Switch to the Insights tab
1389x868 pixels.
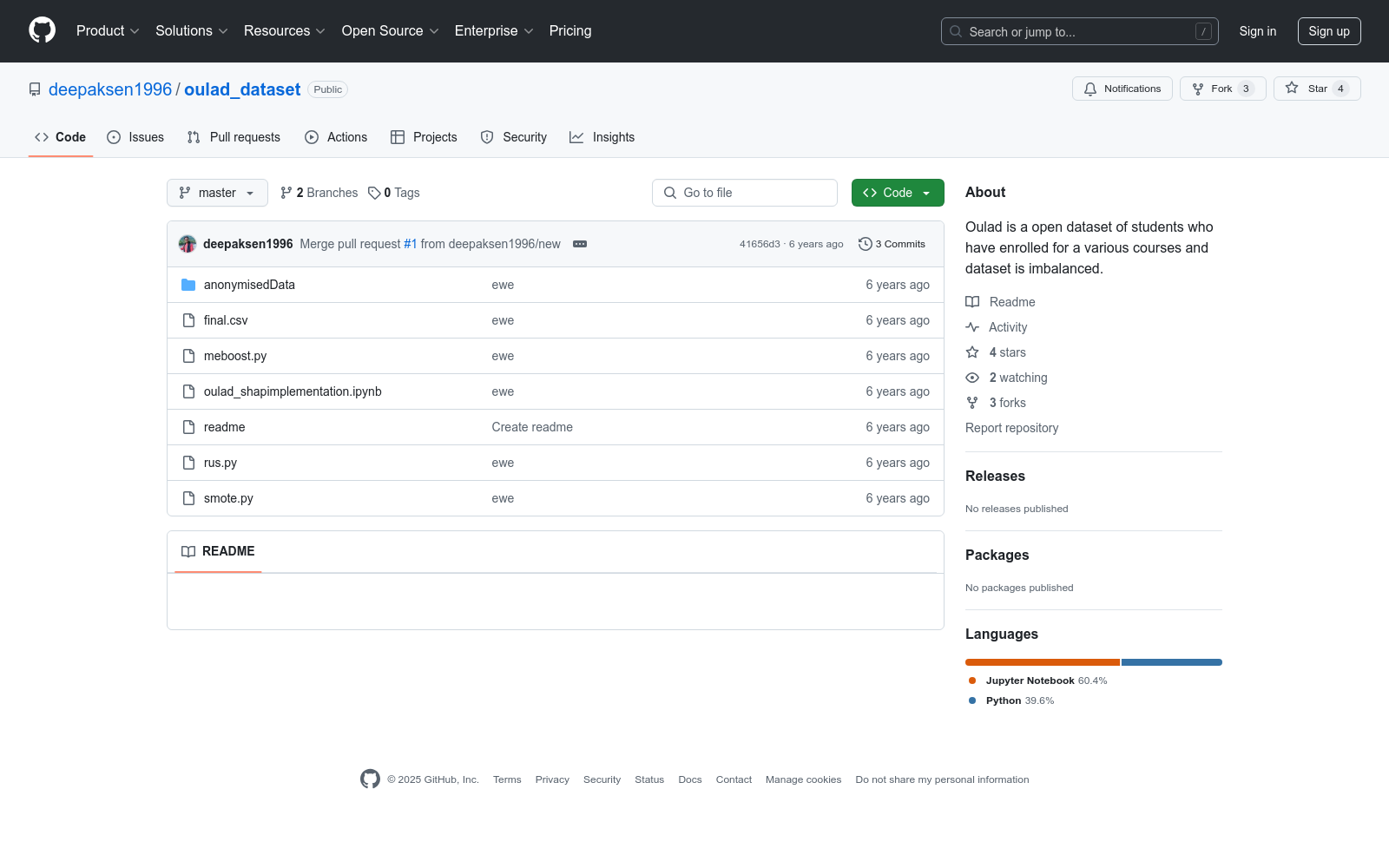coord(602,137)
